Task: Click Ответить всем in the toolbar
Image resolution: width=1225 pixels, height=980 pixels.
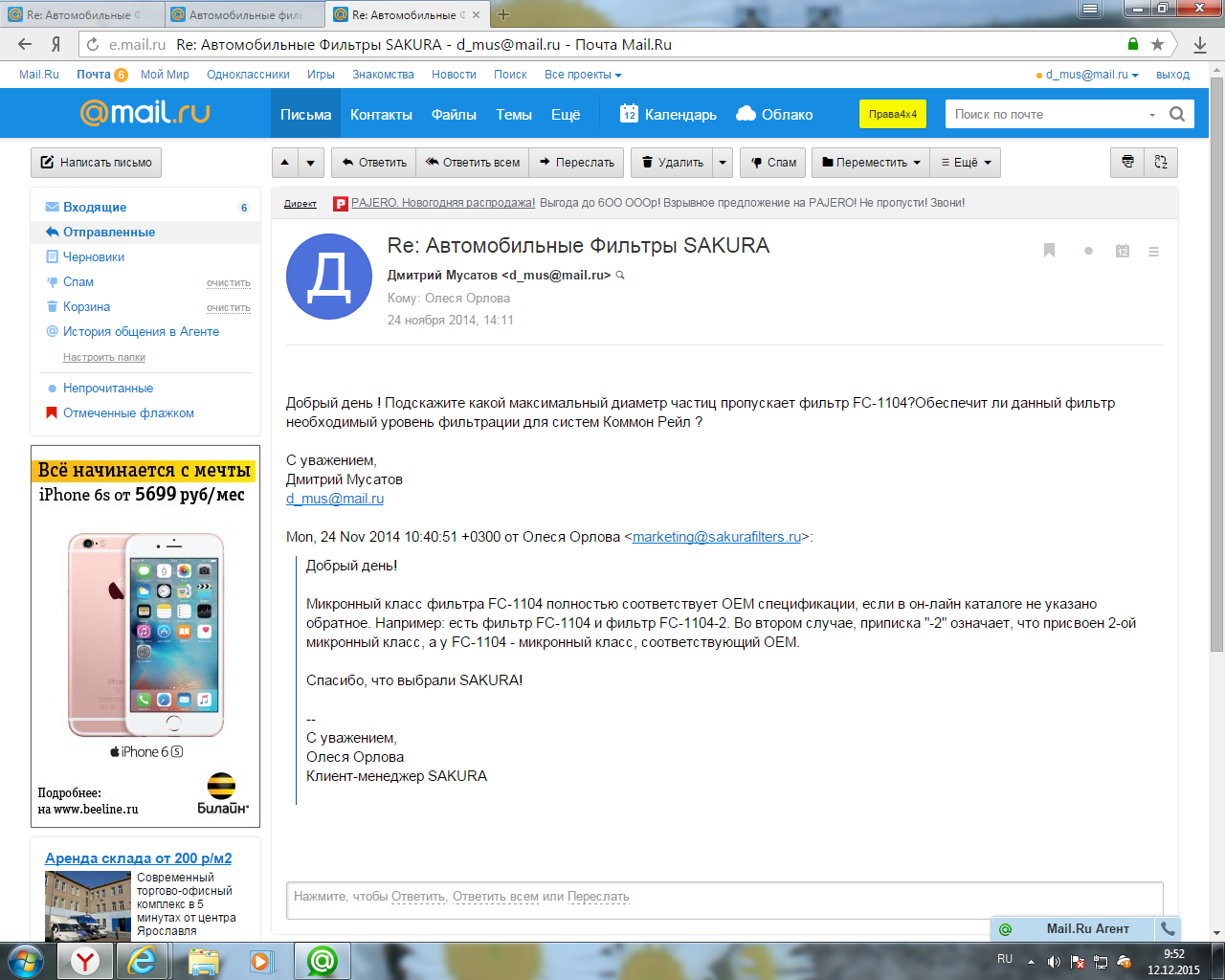Action: coord(473,163)
